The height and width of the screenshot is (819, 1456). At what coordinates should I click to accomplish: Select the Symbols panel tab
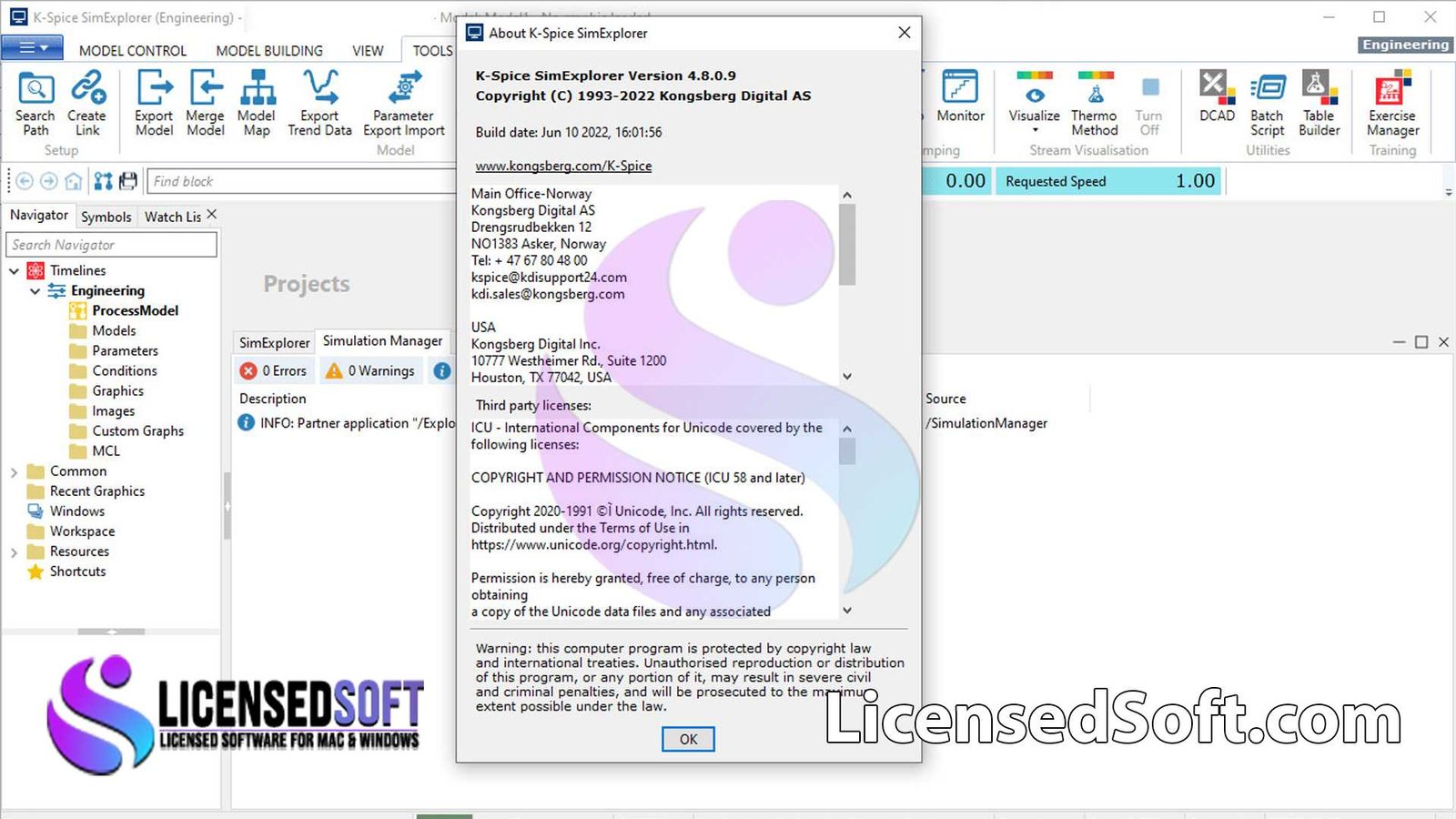click(x=106, y=217)
